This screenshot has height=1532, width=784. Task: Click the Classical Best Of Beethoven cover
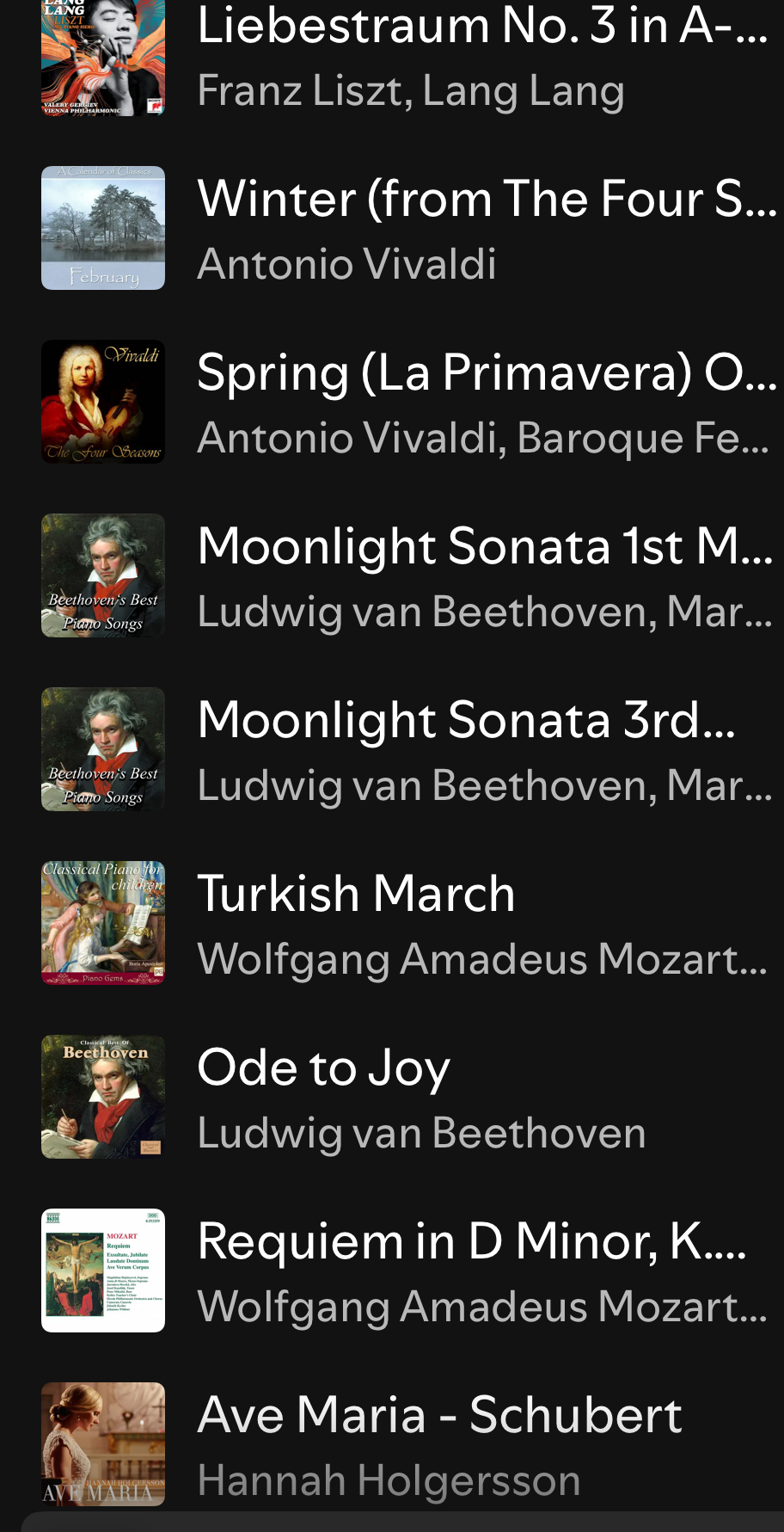tap(103, 1097)
